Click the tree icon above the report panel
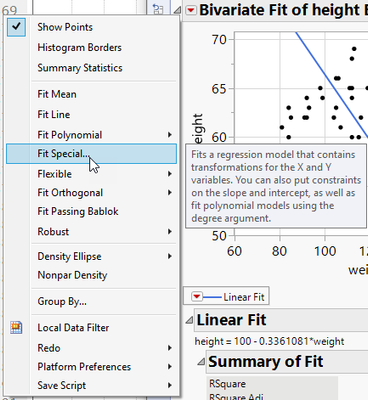The width and height of the screenshot is (368, 400). 158,9
